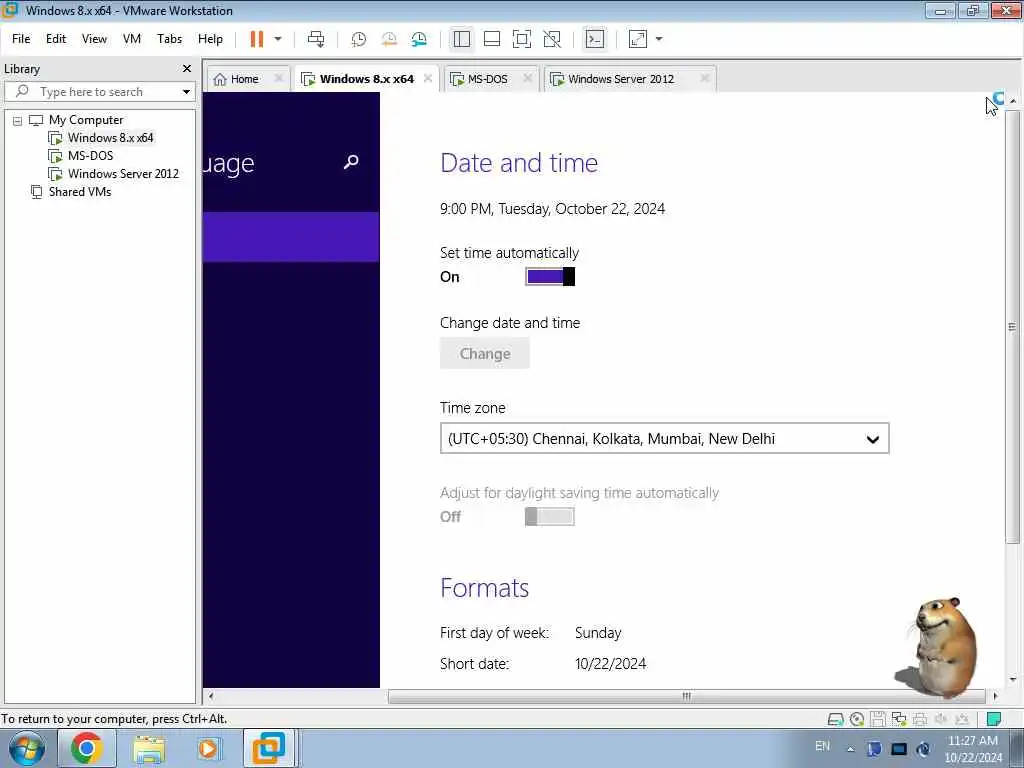1024x768 pixels.
Task: Toggle the library sidebar view icon
Action: tap(462, 39)
